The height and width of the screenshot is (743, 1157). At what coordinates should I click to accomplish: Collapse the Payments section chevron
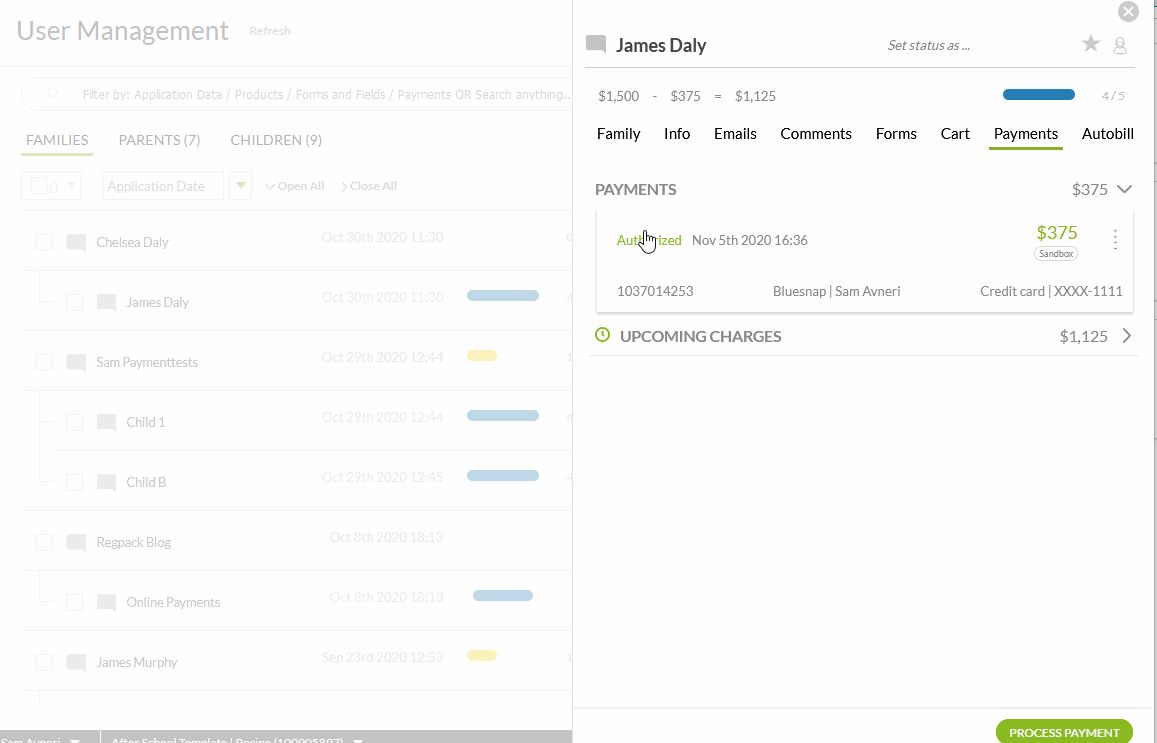point(1124,189)
